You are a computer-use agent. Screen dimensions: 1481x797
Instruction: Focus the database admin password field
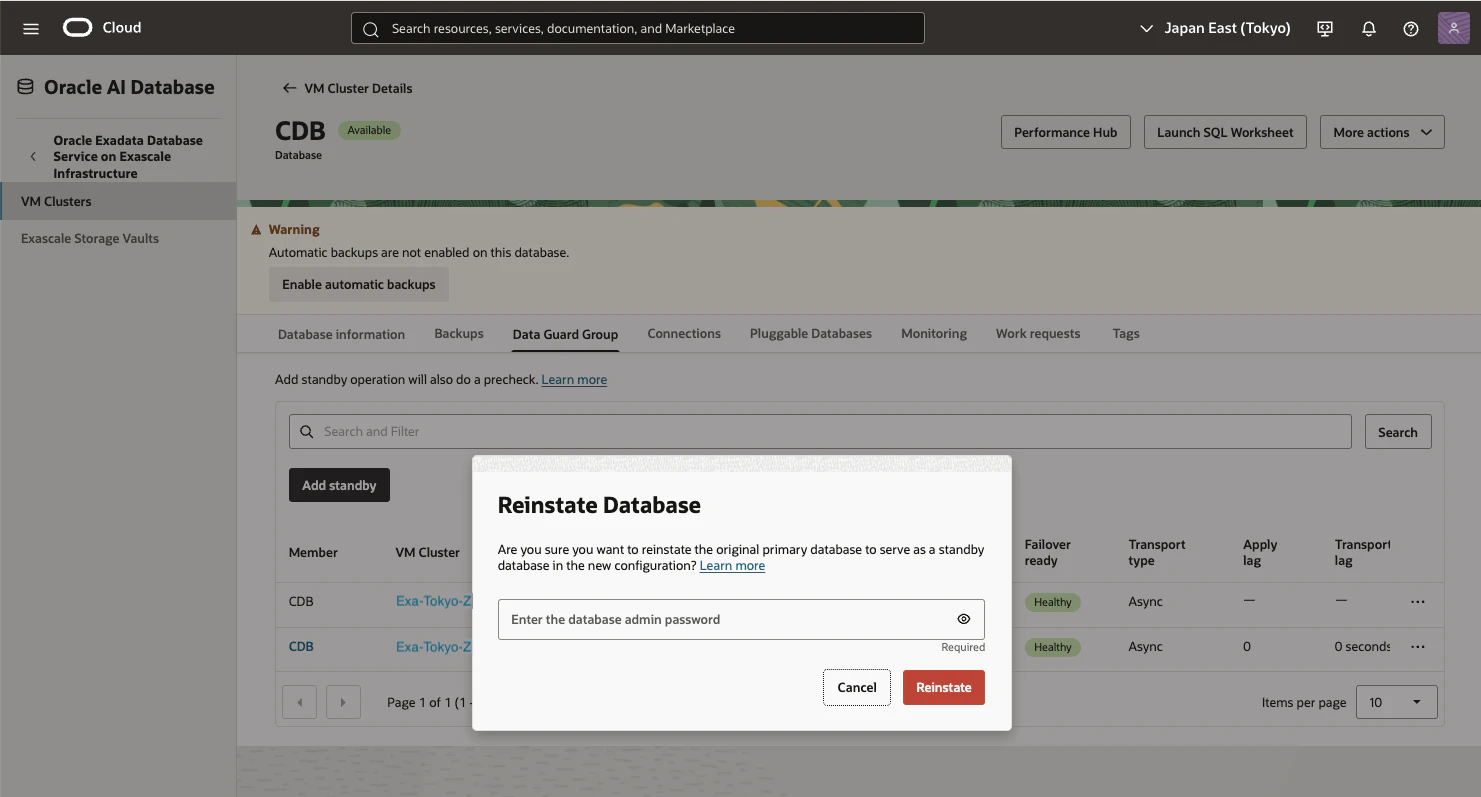[x=741, y=619]
